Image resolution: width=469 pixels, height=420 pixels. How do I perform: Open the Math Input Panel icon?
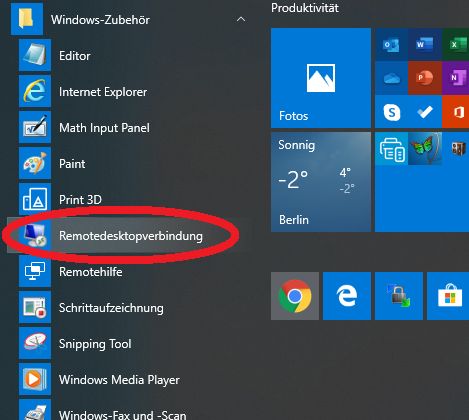click(x=35, y=127)
